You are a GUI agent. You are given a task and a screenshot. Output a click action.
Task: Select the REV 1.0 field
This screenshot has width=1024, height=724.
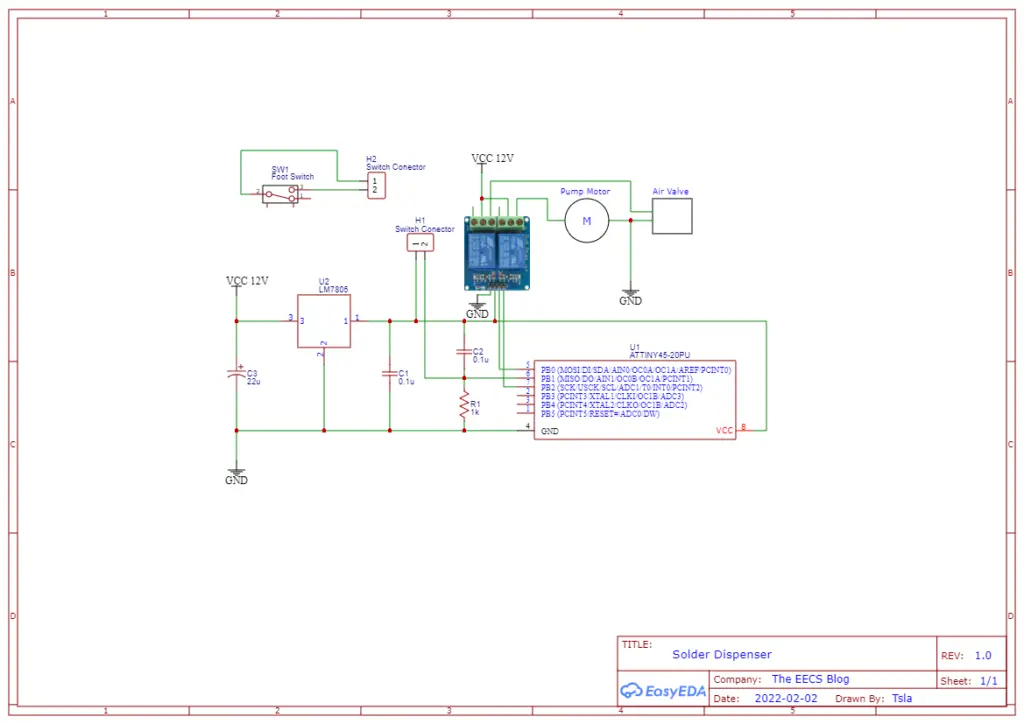[967, 655]
